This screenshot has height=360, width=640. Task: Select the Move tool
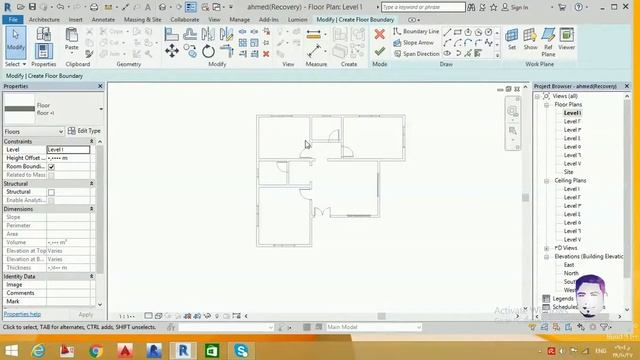(x=172, y=51)
